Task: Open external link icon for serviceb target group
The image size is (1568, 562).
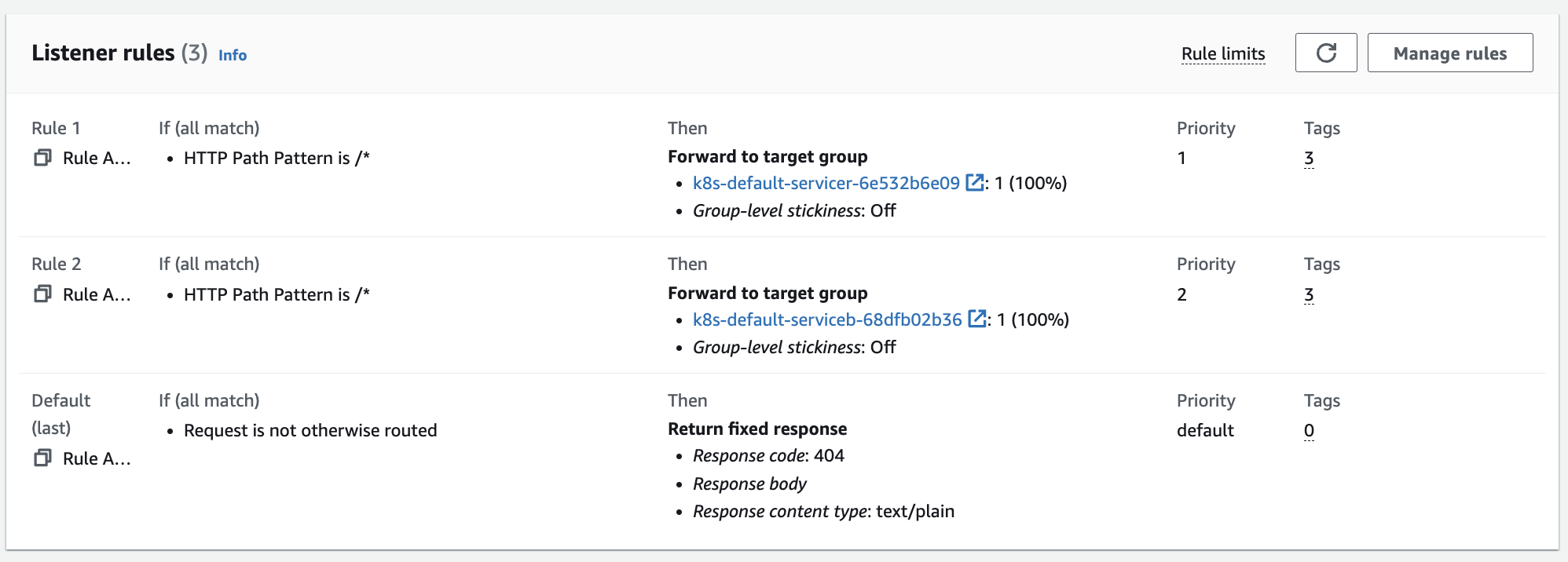Action: point(976,319)
